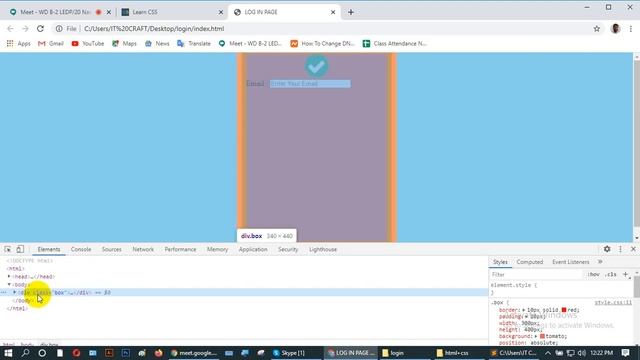640x360 pixels.
Task: Open the taskbar volume icon
Action: [x=582, y=353]
